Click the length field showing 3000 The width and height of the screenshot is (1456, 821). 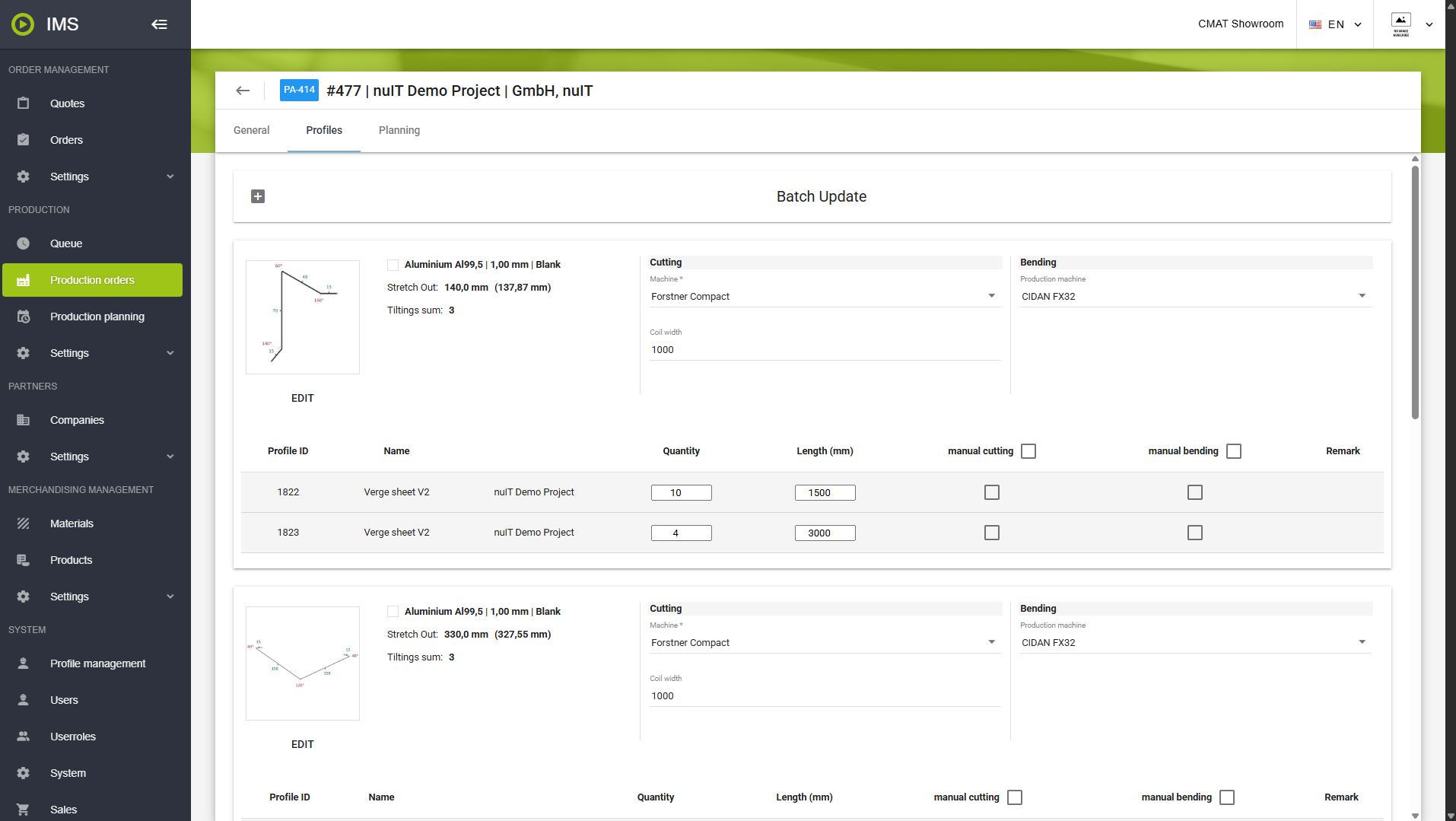(825, 533)
